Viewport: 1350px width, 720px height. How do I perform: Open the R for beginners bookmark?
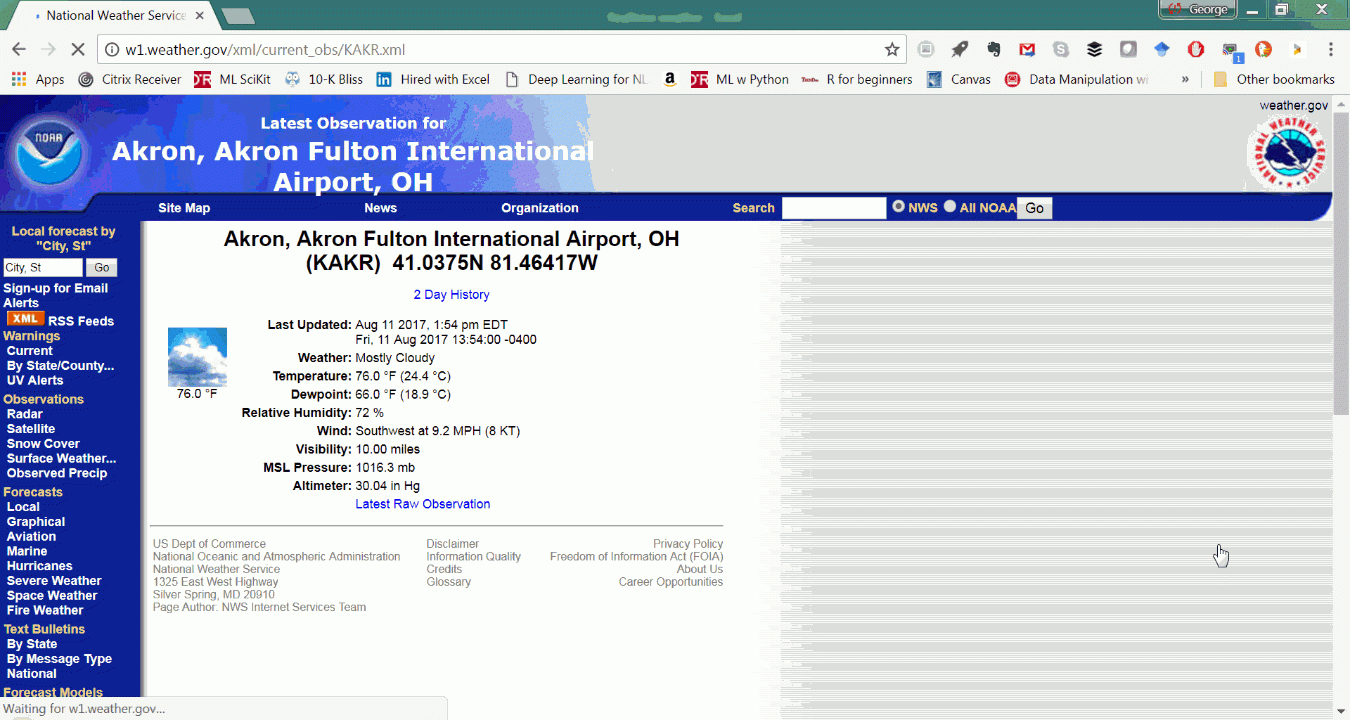(857, 79)
